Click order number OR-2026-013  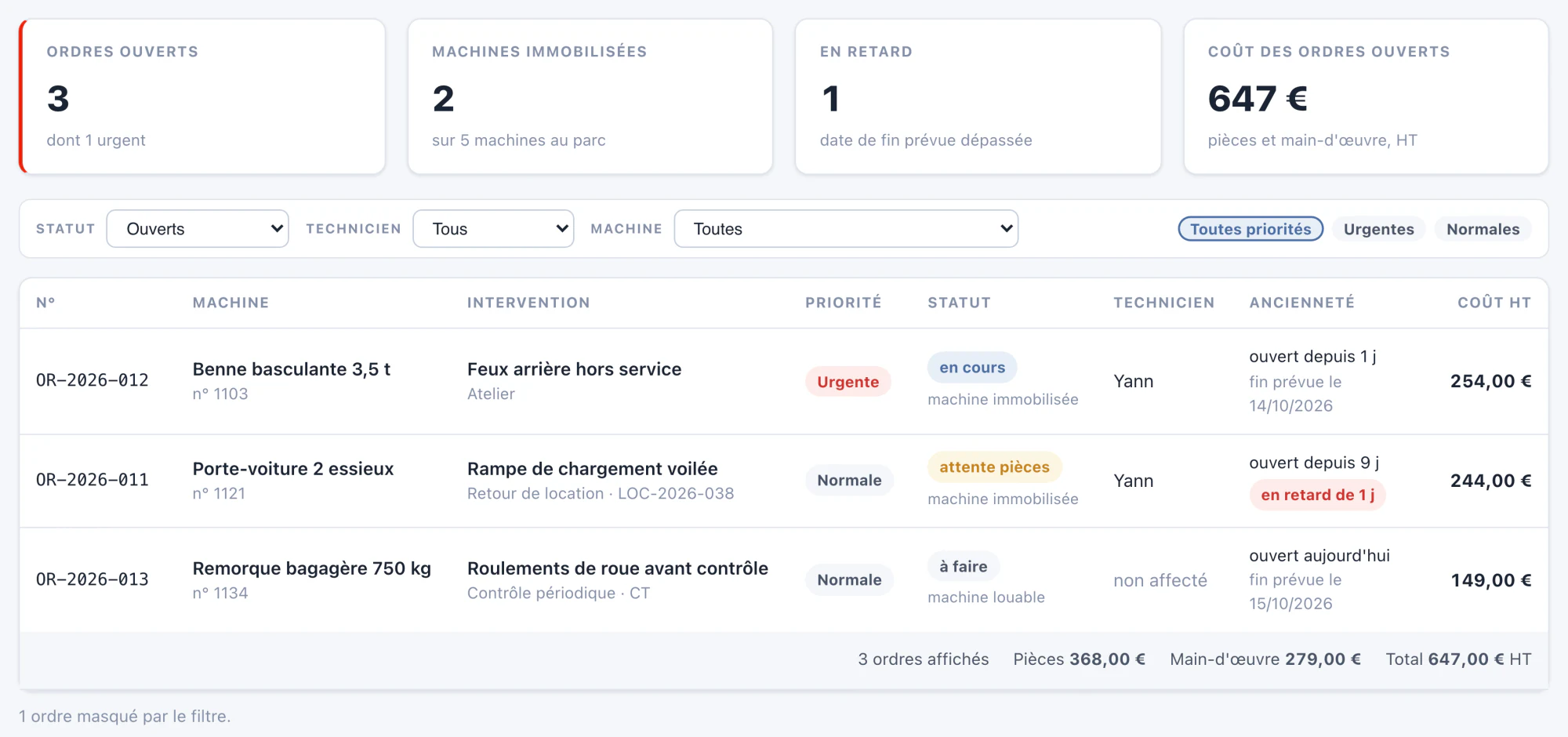[x=93, y=579]
